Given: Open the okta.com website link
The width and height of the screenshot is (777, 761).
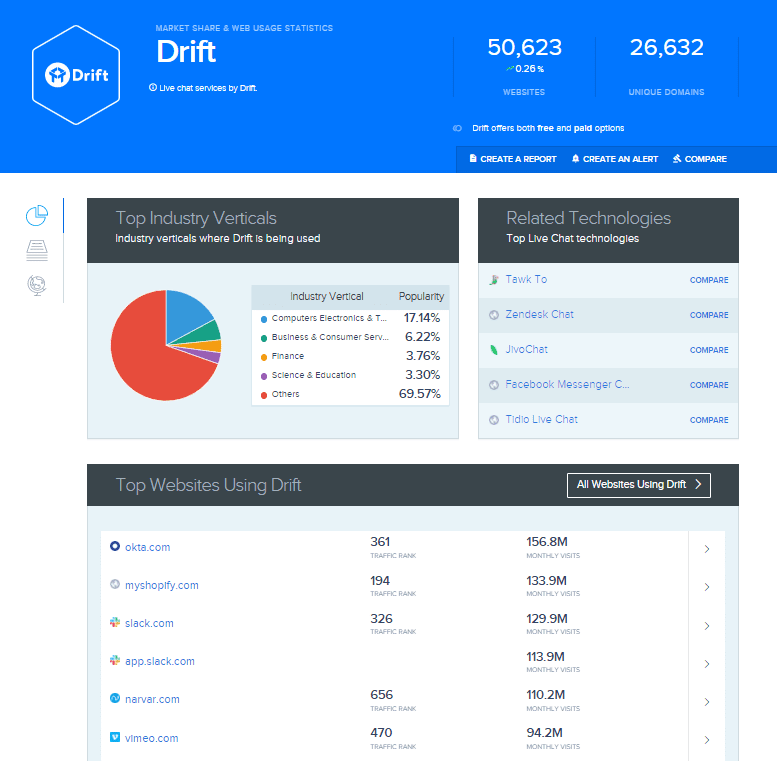Looking at the screenshot, I should 148,547.
